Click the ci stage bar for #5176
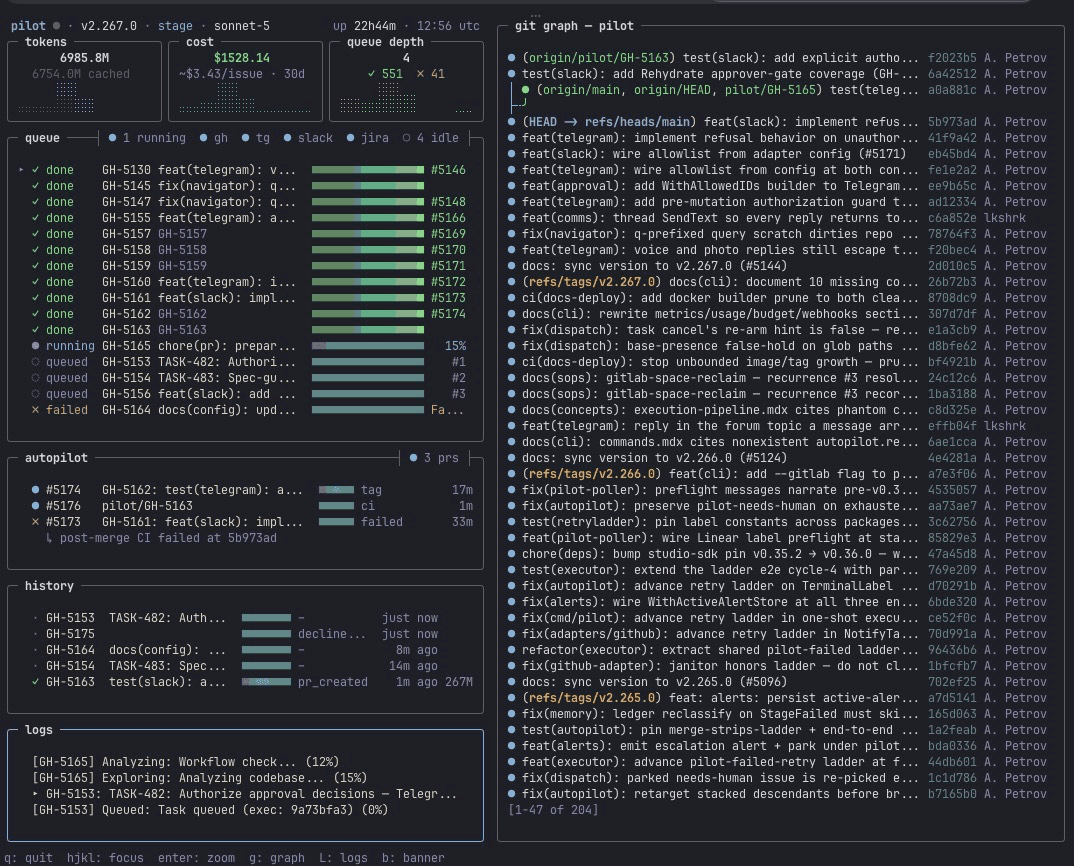This screenshot has width=1074, height=866. click(x=336, y=506)
